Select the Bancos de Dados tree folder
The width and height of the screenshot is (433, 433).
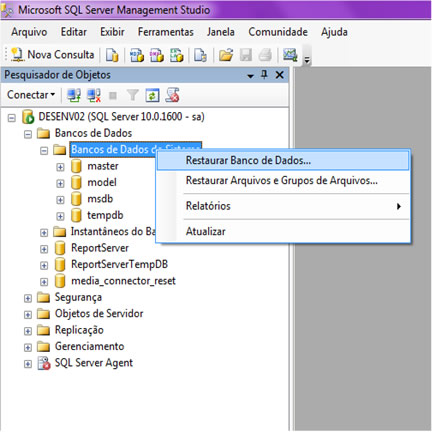pos(93,133)
